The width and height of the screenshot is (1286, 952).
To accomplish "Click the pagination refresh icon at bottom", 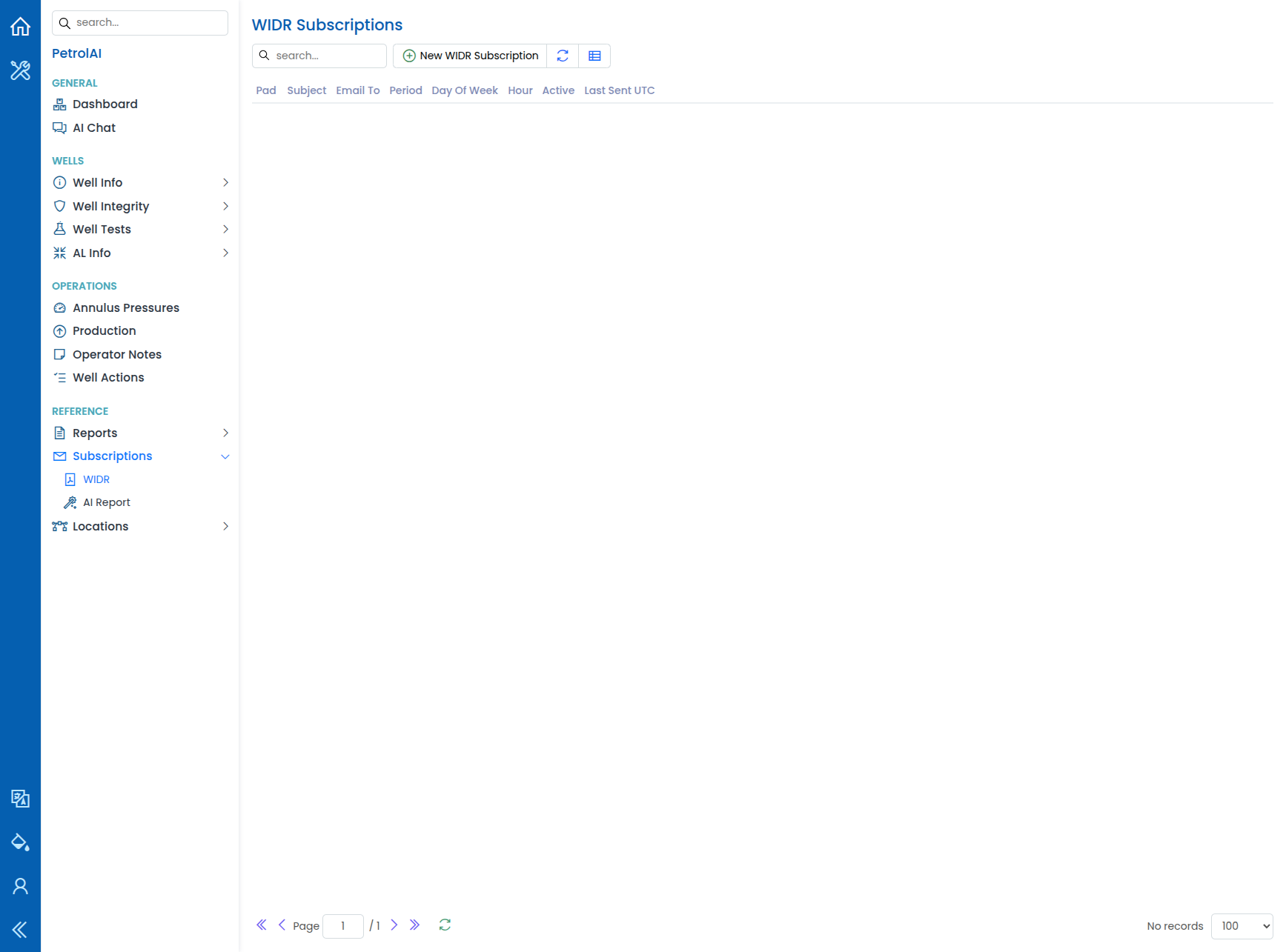I will pyautogui.click(x=445, y=925).
